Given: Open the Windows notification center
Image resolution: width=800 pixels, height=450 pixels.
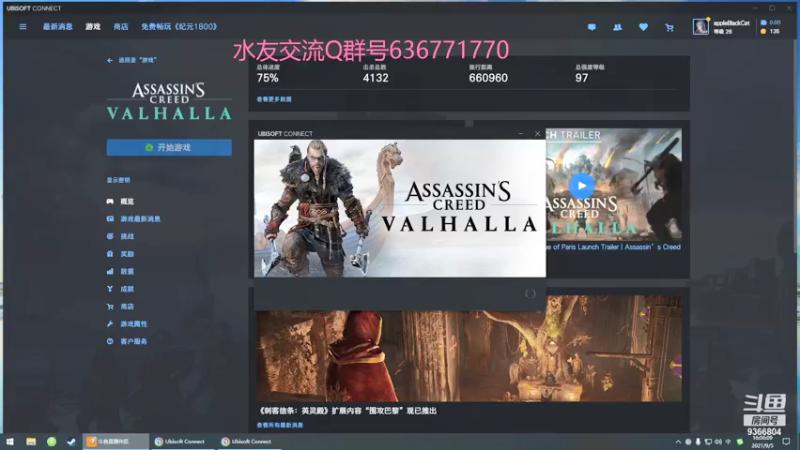Looking at the screenshot, I should coord(786,442).
